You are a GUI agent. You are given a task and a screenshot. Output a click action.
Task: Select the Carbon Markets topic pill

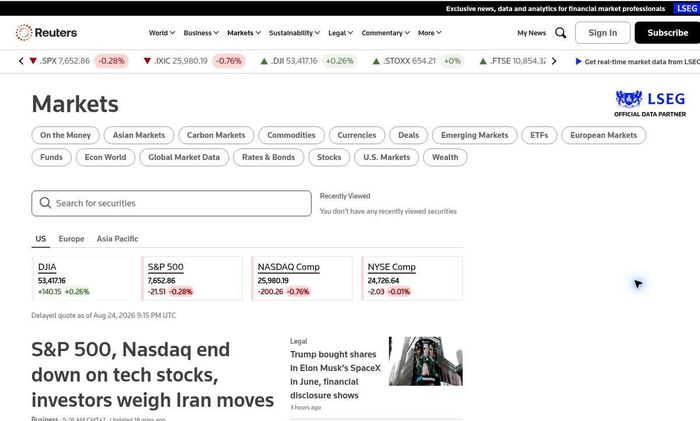pyautogui.click(x=216, y=135)
